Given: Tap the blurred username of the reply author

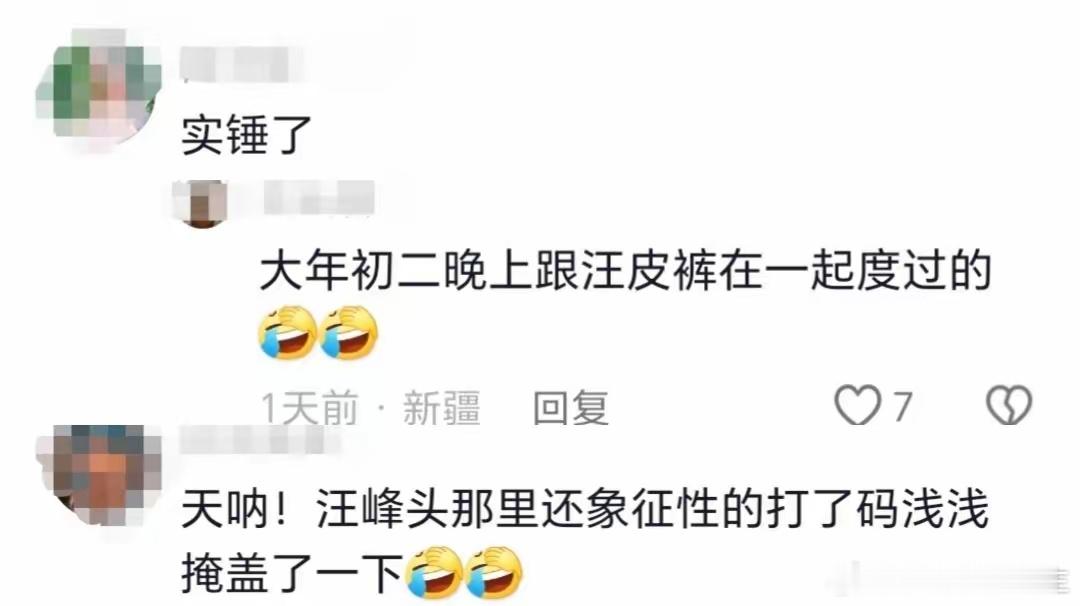Looking at the screenshot, I should [318, 198].
